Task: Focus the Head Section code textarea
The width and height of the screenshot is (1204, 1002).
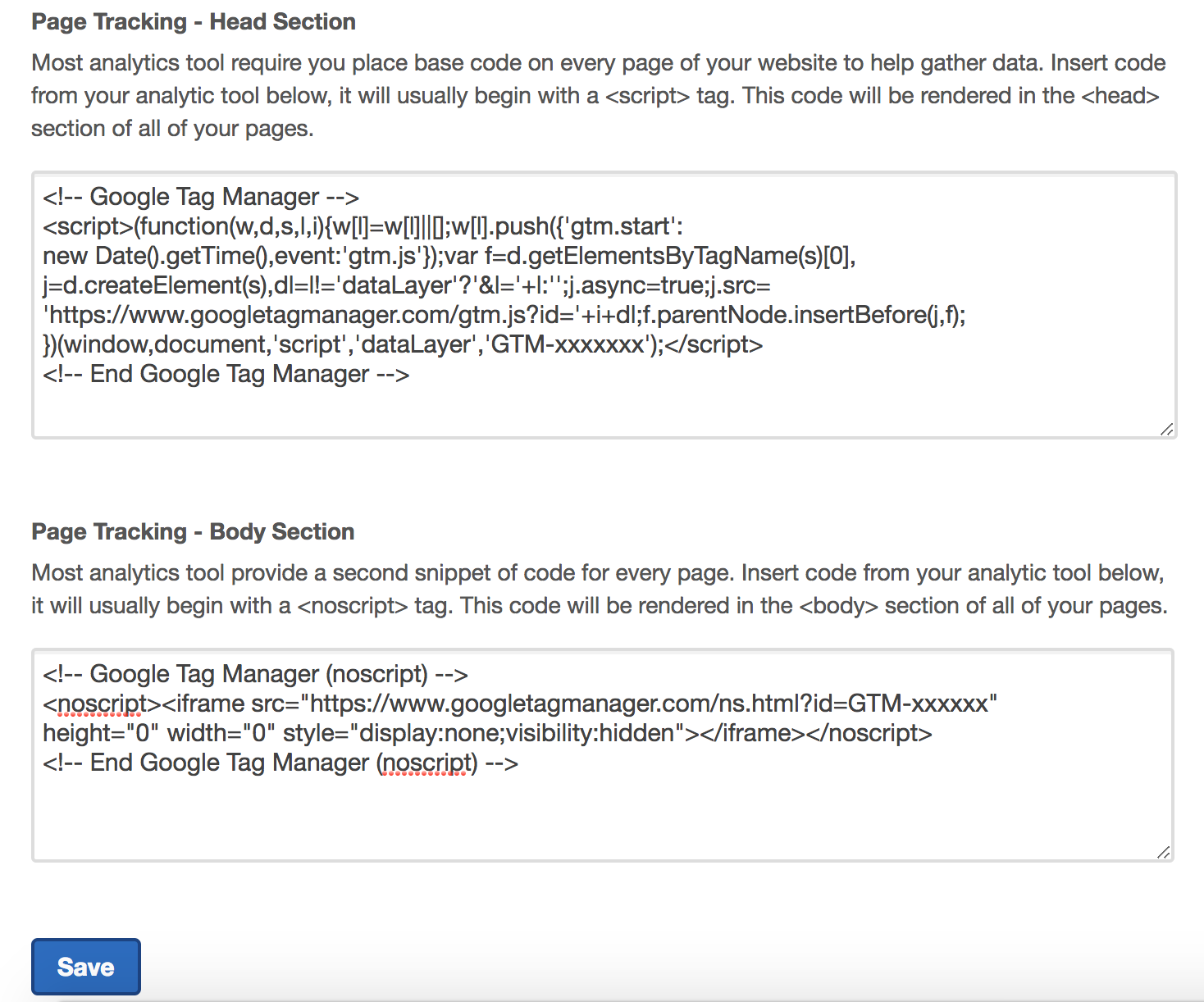Action: [604, 305]
